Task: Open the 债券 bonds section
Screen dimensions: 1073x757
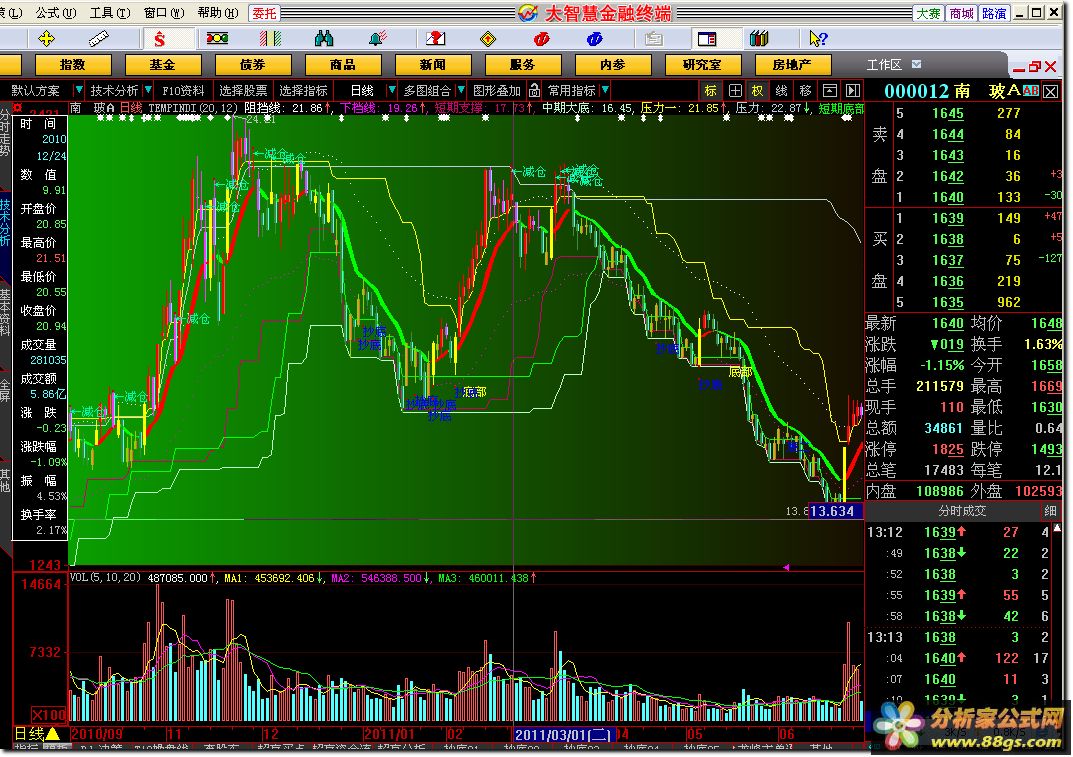Action: 253,64
